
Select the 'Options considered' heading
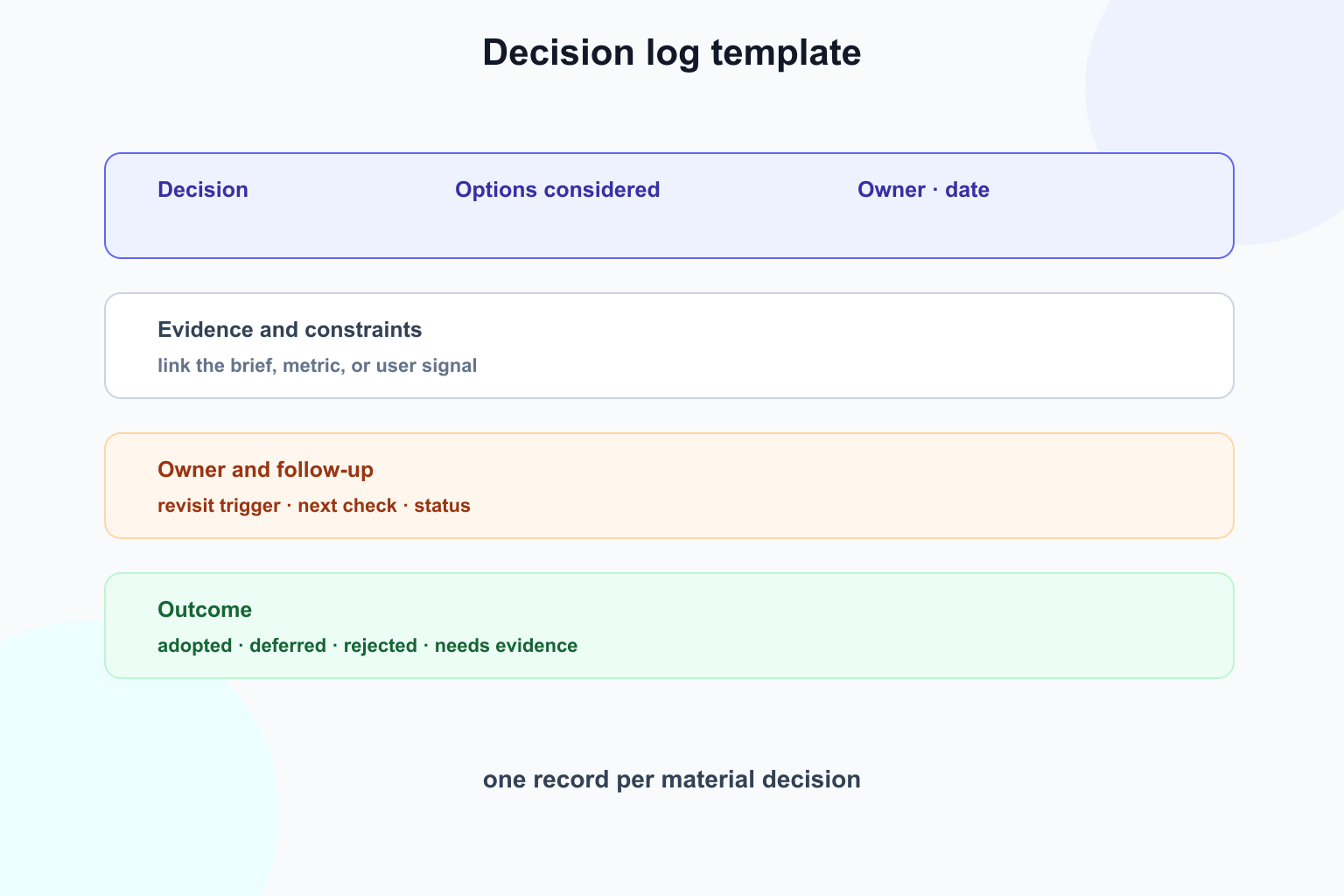[x=557, y=190]
